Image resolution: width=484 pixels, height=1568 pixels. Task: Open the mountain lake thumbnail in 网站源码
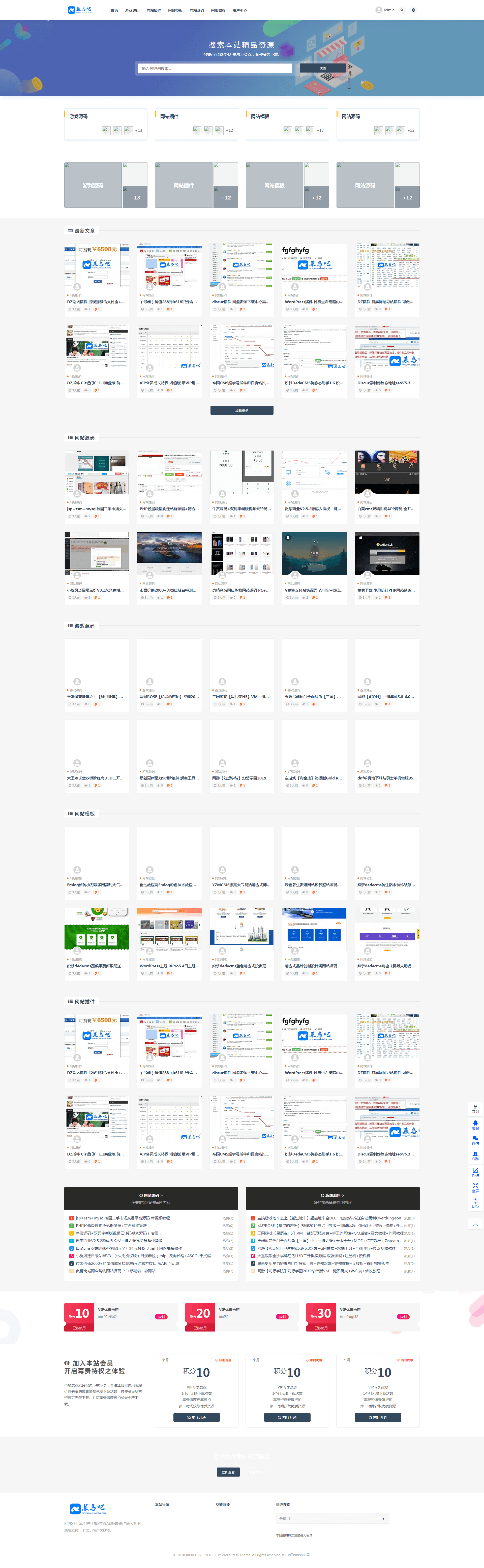pyautogui.click(x=169, y=553)
